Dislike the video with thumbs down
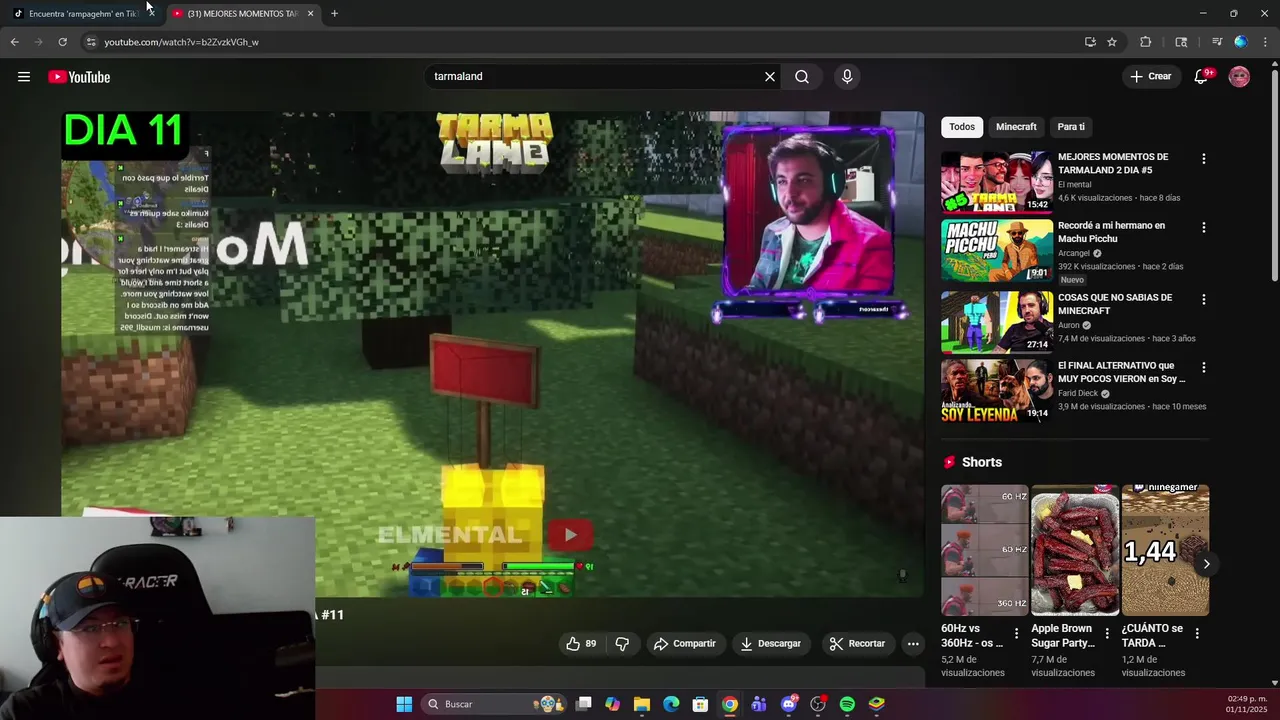This screenshot has height=720, width=1280. 622,644
